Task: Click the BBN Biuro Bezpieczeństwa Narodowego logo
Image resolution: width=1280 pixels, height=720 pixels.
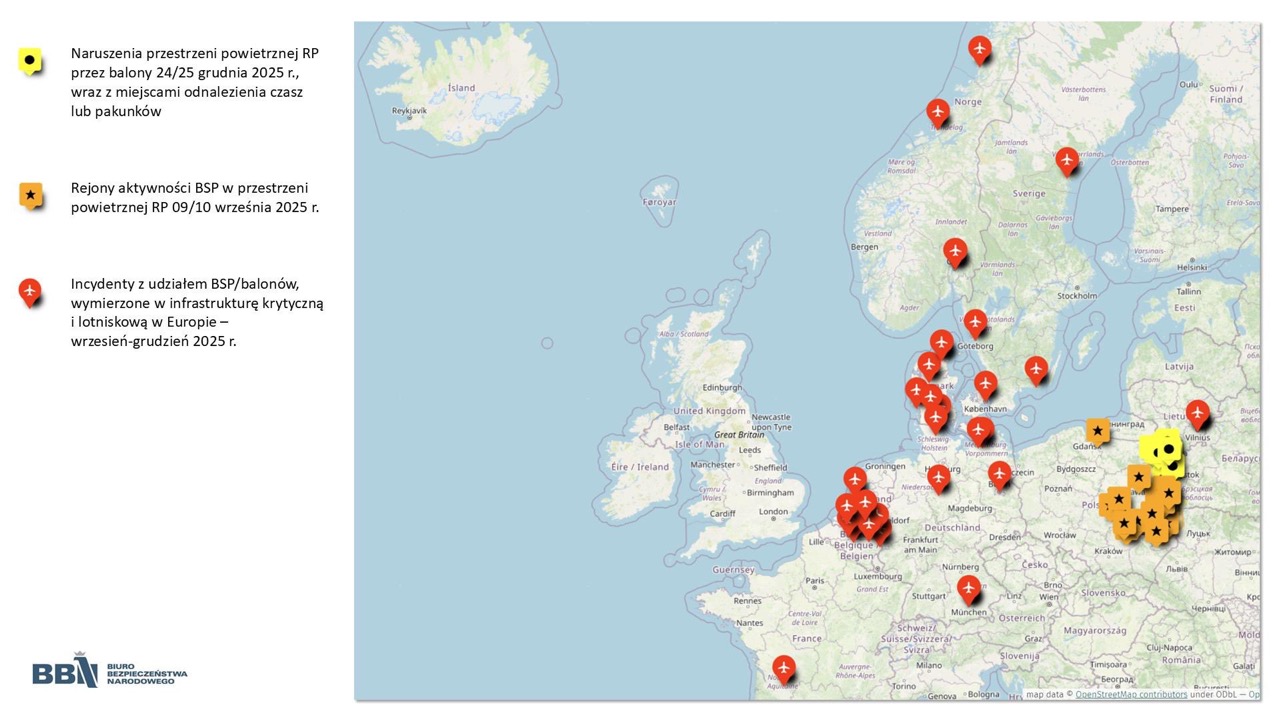Action: 110,674
